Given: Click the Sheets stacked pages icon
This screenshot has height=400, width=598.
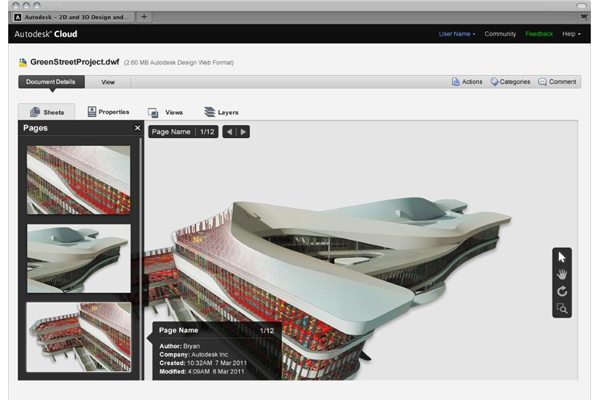Looking at the screenshot, I should 35,112.
